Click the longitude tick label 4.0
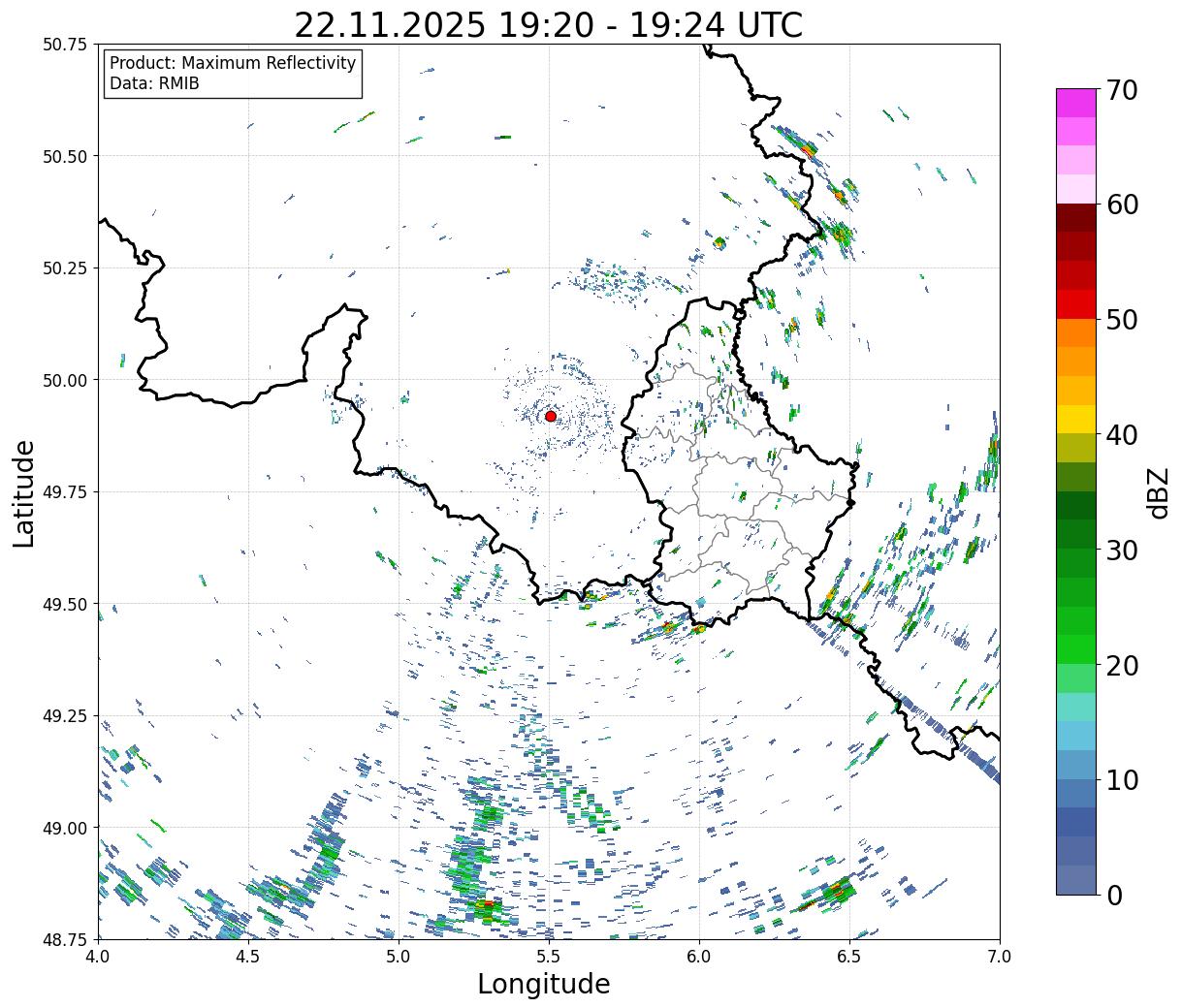Viewport: 1182px width, 1008px height. click(98, 957)
